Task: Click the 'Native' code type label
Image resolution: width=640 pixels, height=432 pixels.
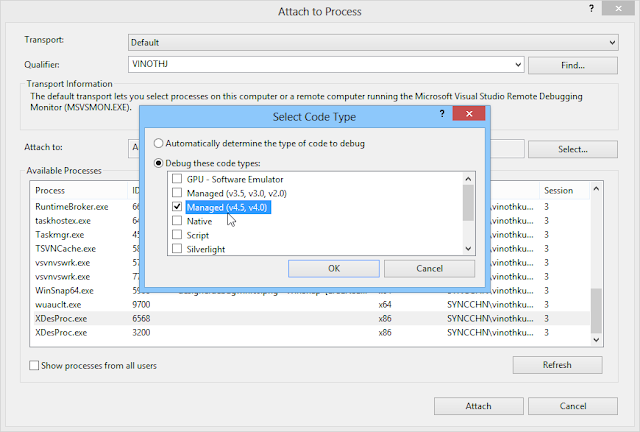Action: (x=199, y=221)
